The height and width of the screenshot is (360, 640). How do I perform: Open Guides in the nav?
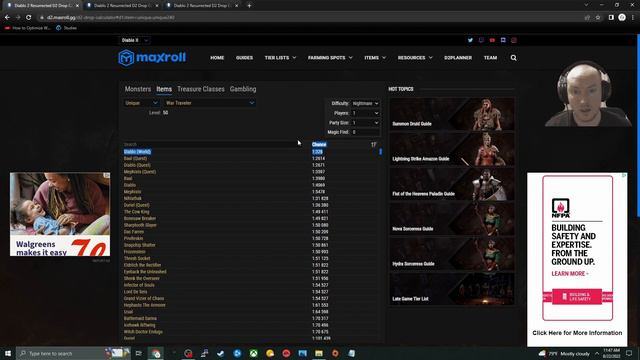[244, 58]
